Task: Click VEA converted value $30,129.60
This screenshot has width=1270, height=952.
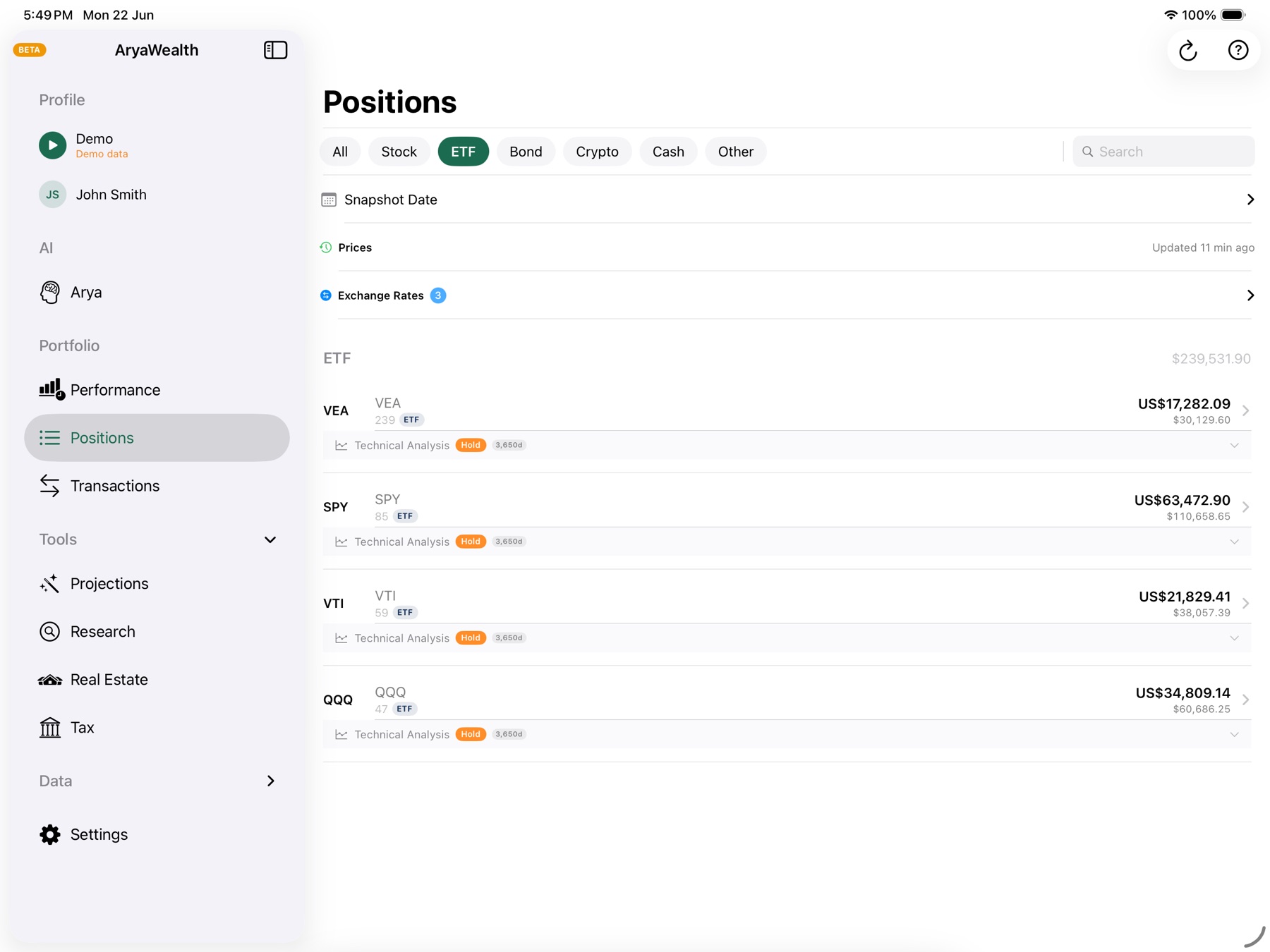Action: pos(1202,420)
